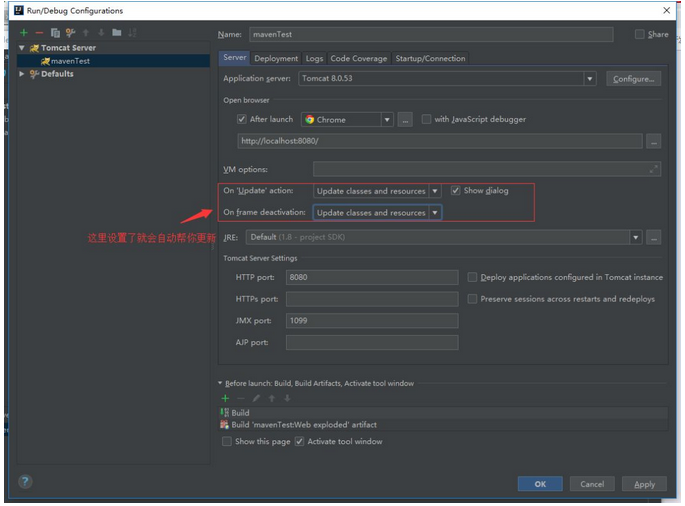Uncheck the After launch checkbox

(x=241, y=119)
